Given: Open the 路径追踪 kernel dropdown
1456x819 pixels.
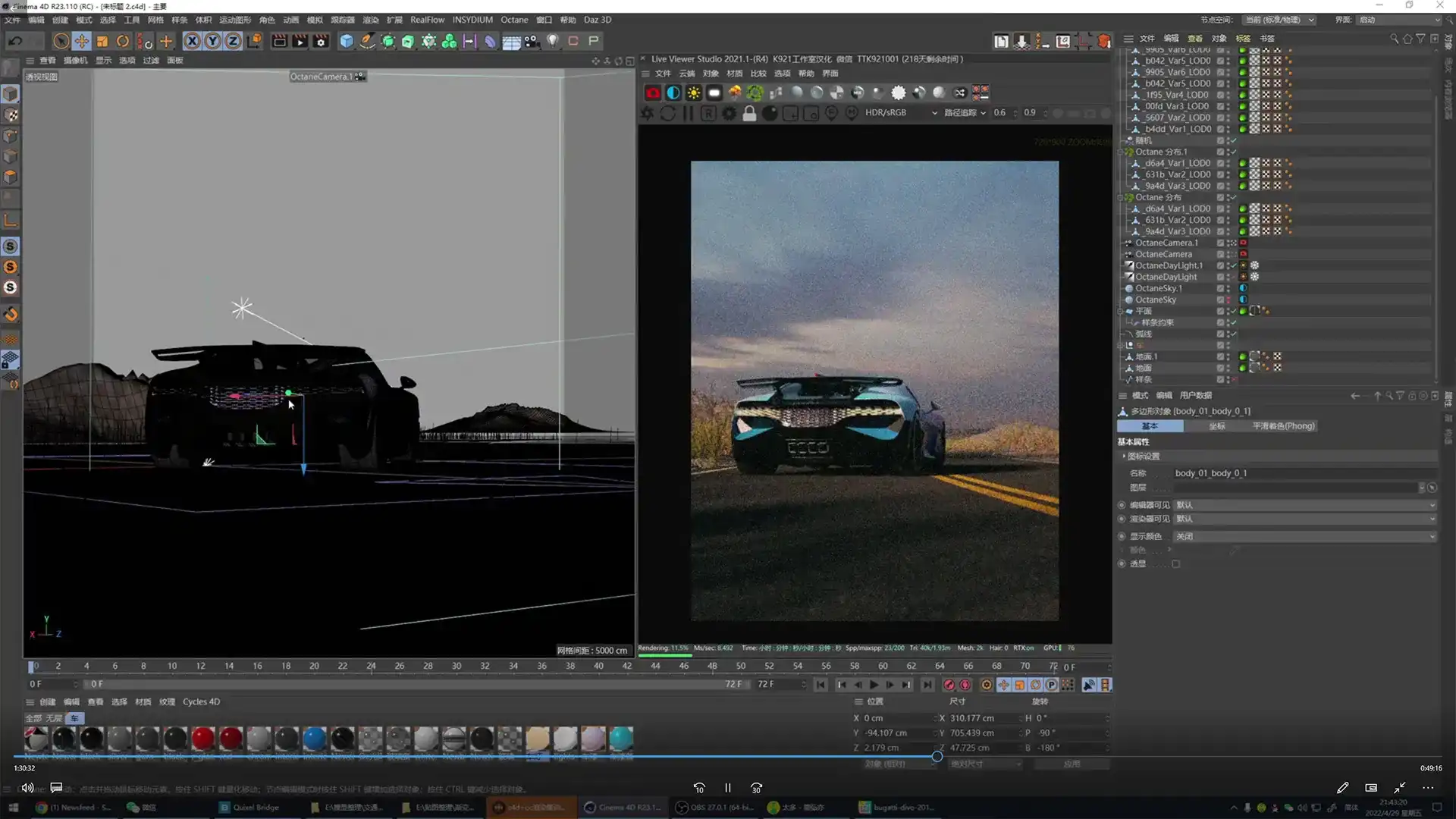Looking at the screenshot, I should click(964, 113).
